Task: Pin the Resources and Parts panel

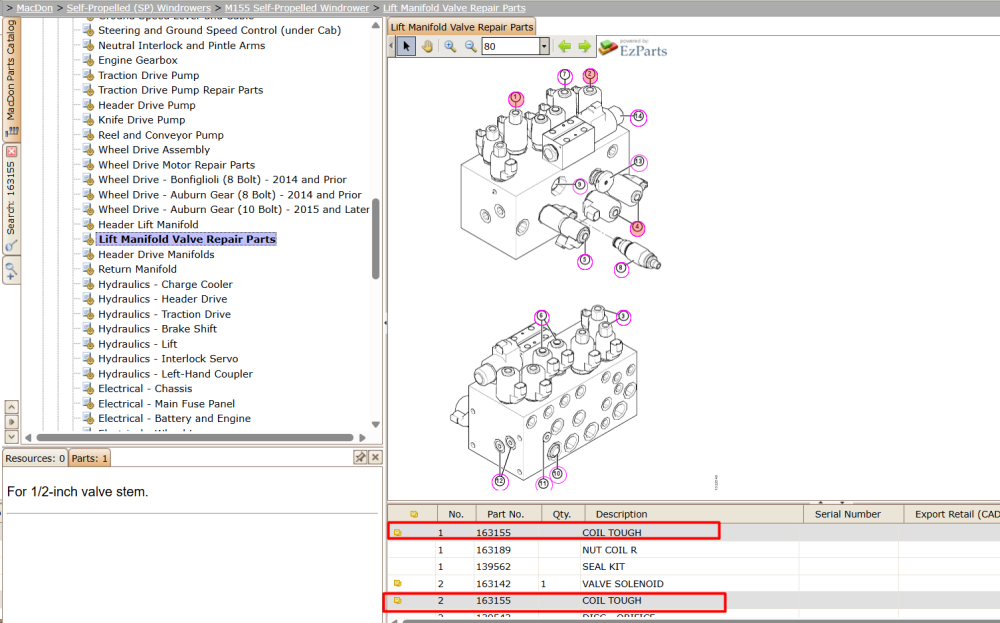Action: [360, 457]
